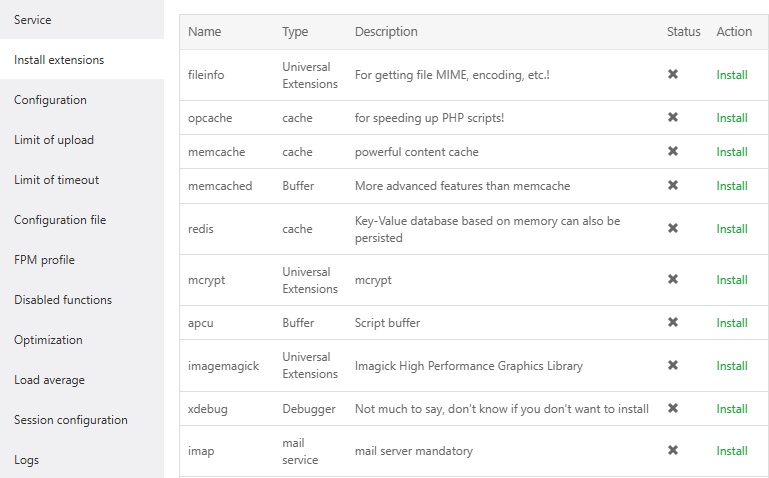Screen dimensions: 769x478
Task: Click the X status icon for xdebug
Action: coord(673,408)
